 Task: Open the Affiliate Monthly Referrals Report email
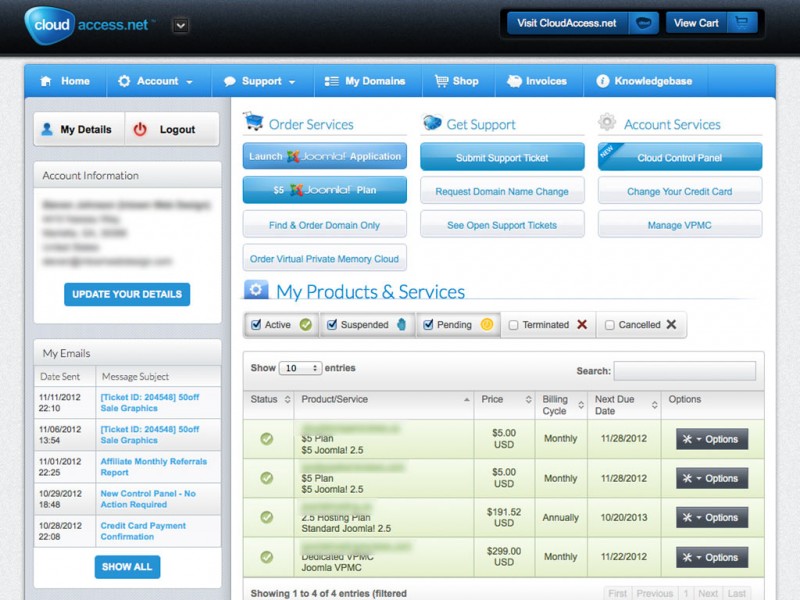tap(154, 467)
